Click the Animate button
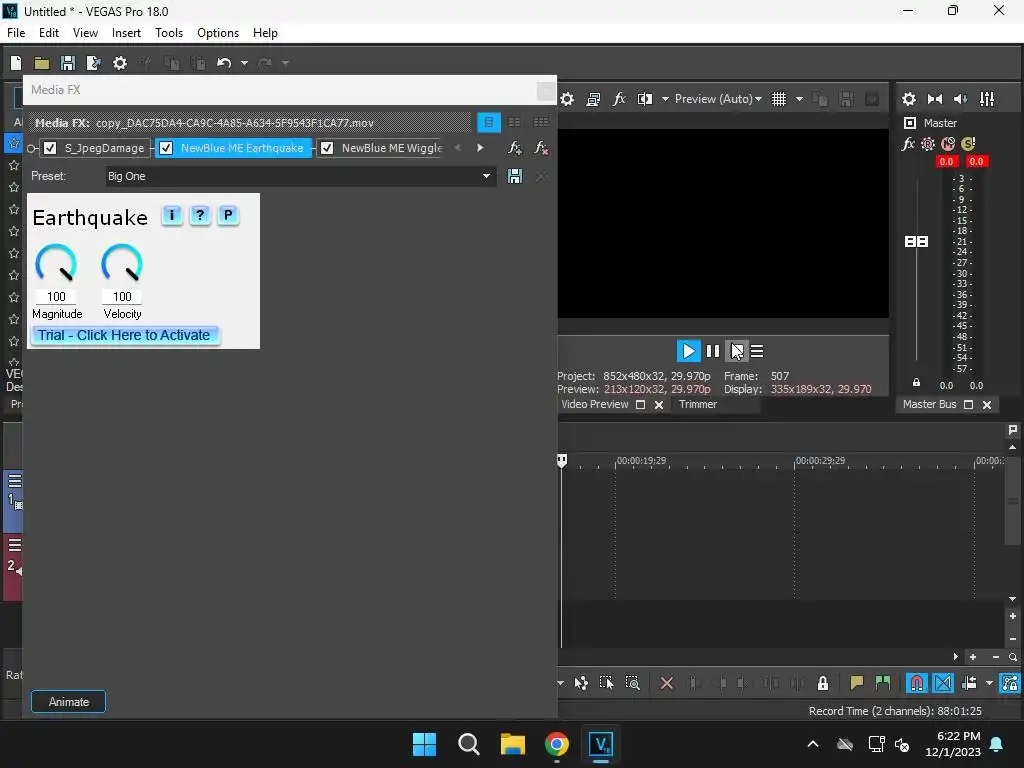This screenshot has height=768, width=1024. coord(69,702)
